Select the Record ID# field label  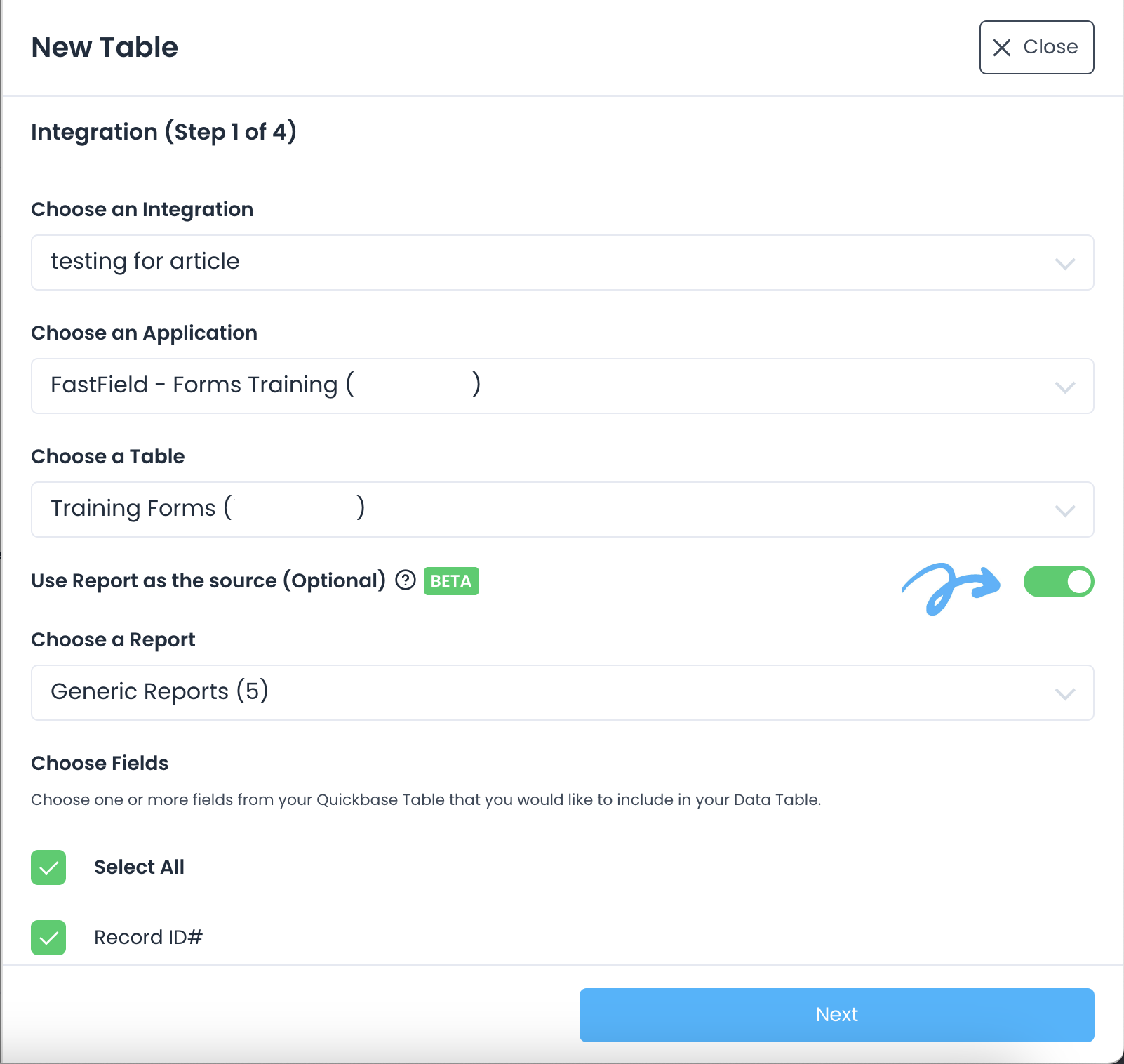click(x=148, y=938)
